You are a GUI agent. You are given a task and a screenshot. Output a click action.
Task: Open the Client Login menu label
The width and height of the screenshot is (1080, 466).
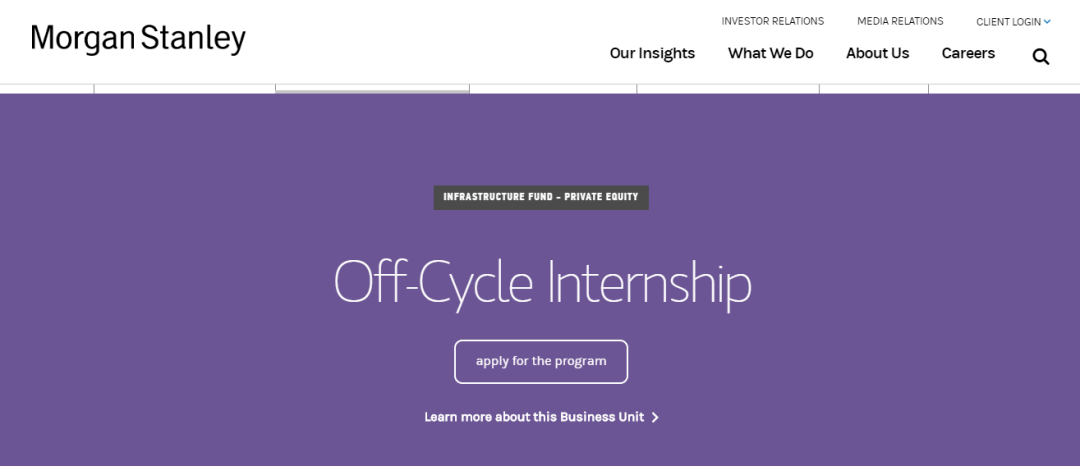tap(1008, 22)
